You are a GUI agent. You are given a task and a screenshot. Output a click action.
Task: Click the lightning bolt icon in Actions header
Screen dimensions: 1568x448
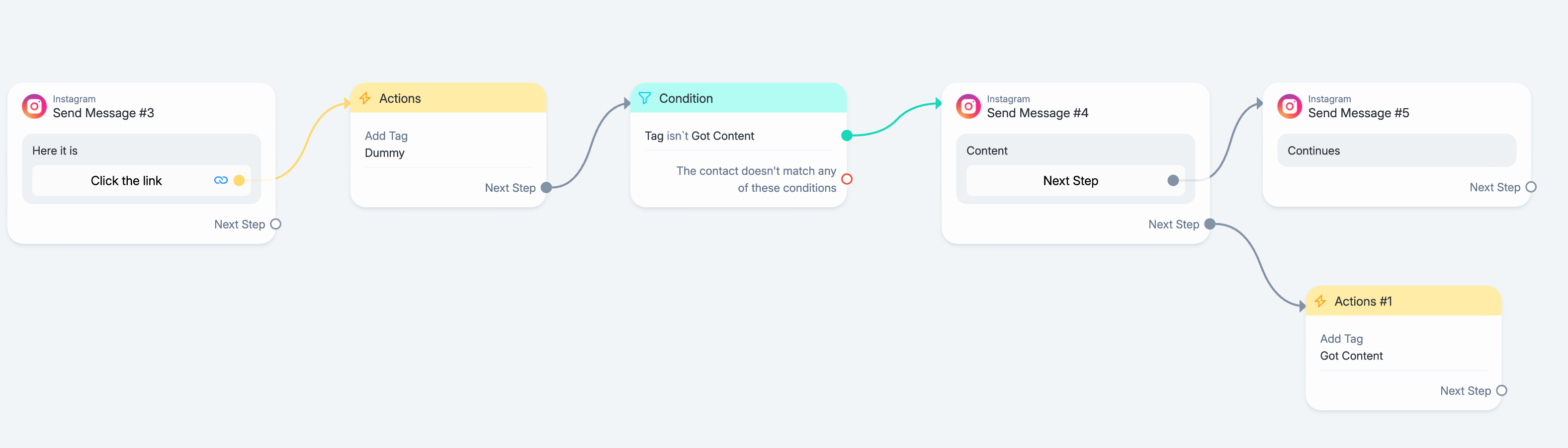(x=365, y=98)
